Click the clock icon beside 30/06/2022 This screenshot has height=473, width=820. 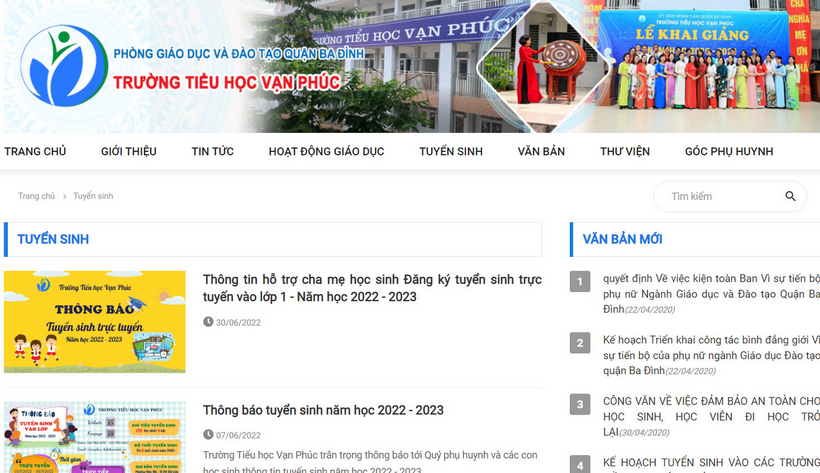tap(208, 322)
